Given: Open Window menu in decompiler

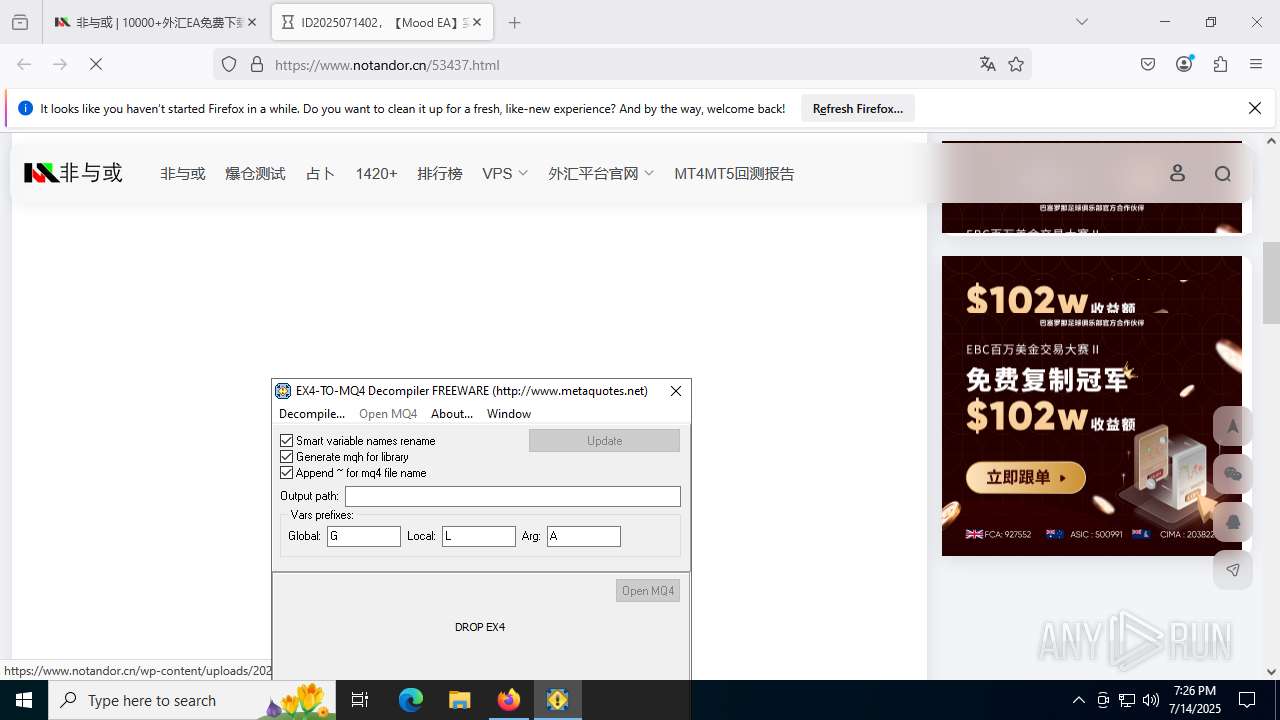Looking at the screenshot, I should (509, 414).
